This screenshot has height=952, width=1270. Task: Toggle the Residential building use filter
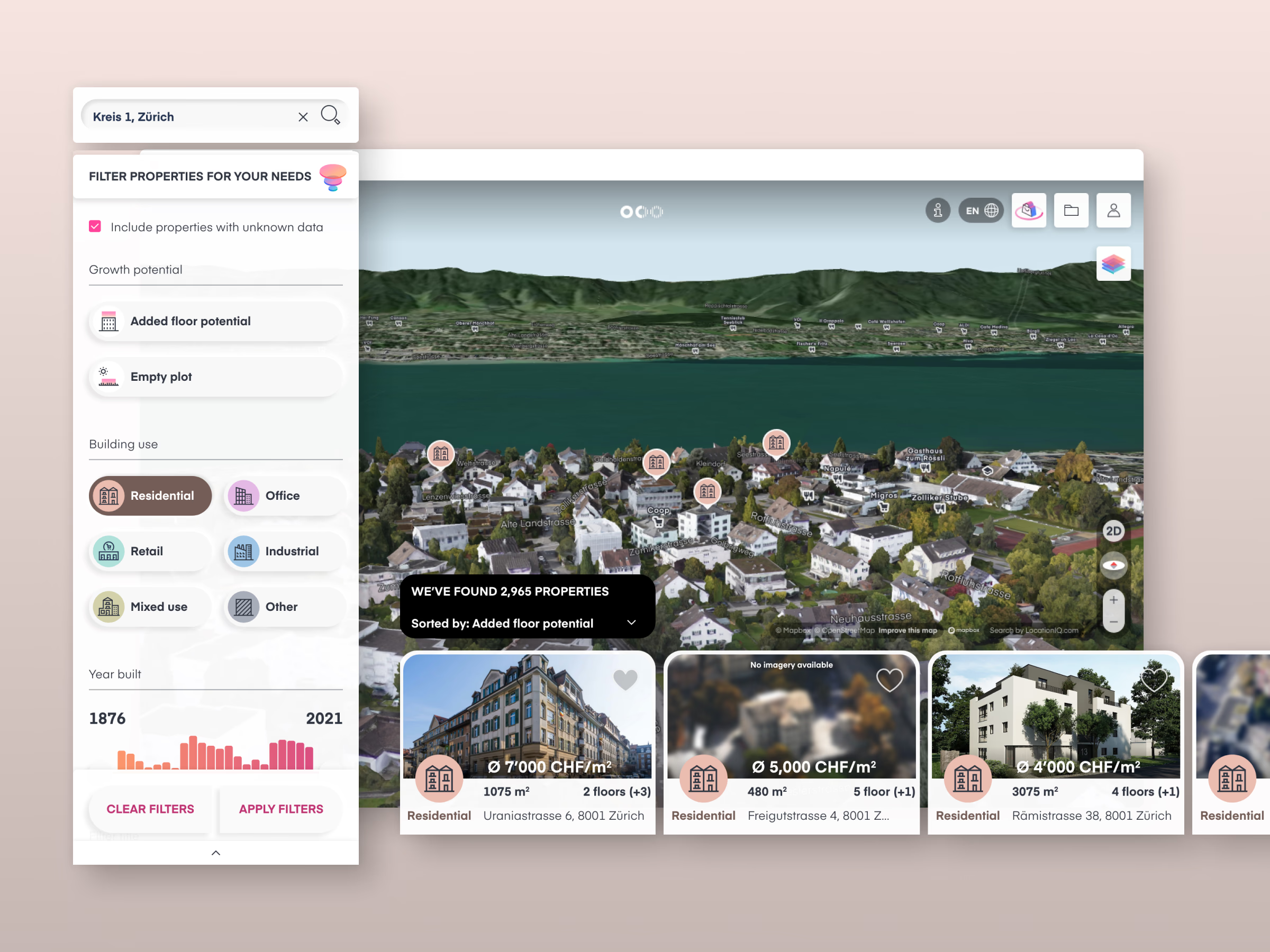coord(150,496)
